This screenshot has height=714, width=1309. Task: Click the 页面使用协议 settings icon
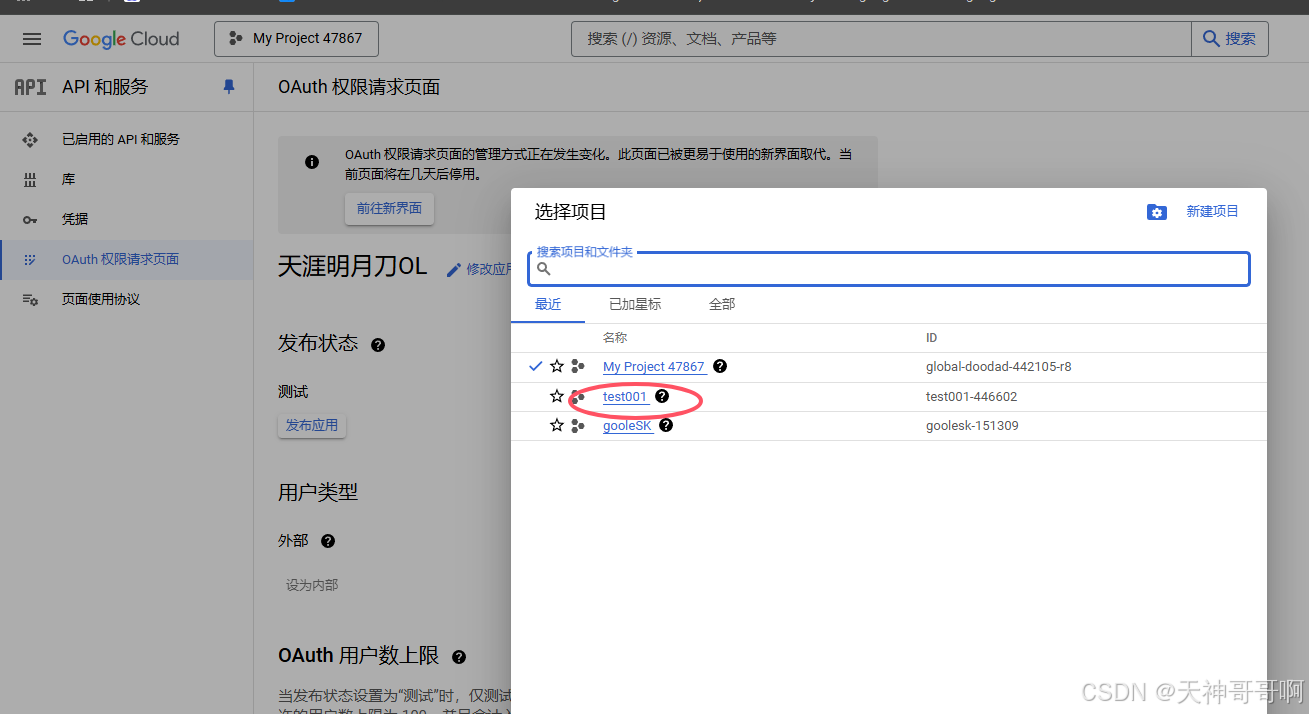(x=30, y=300)
